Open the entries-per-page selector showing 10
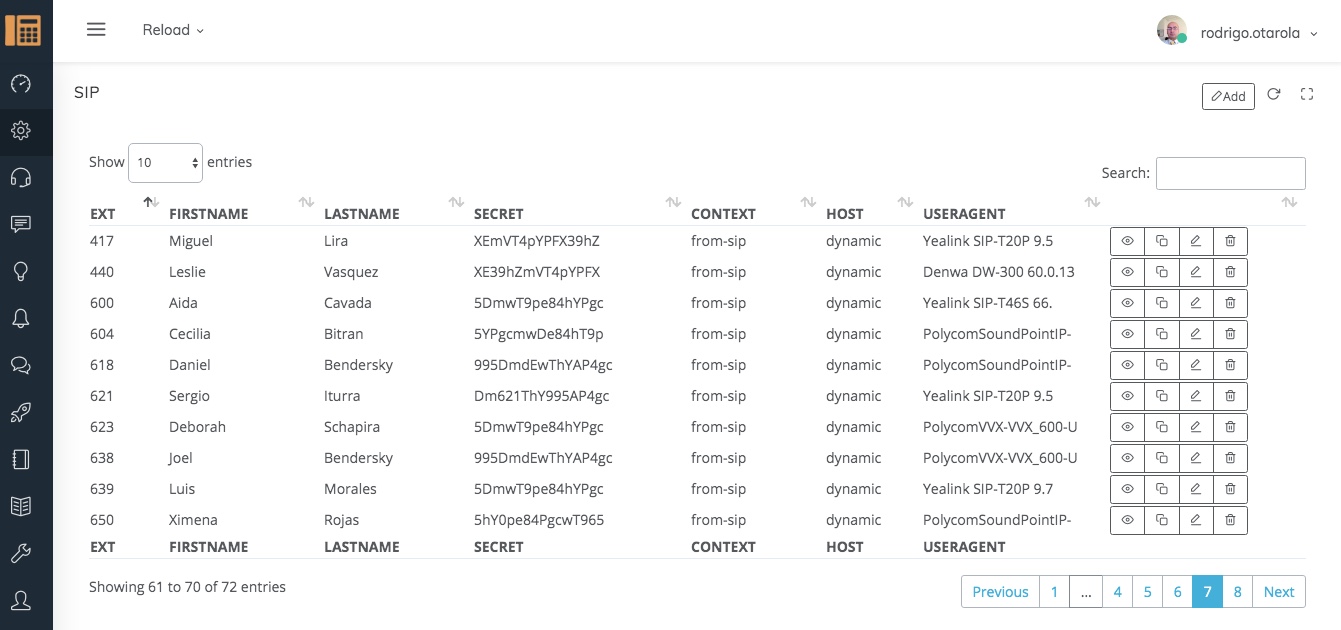1341x630 pixels. (165, 162)
